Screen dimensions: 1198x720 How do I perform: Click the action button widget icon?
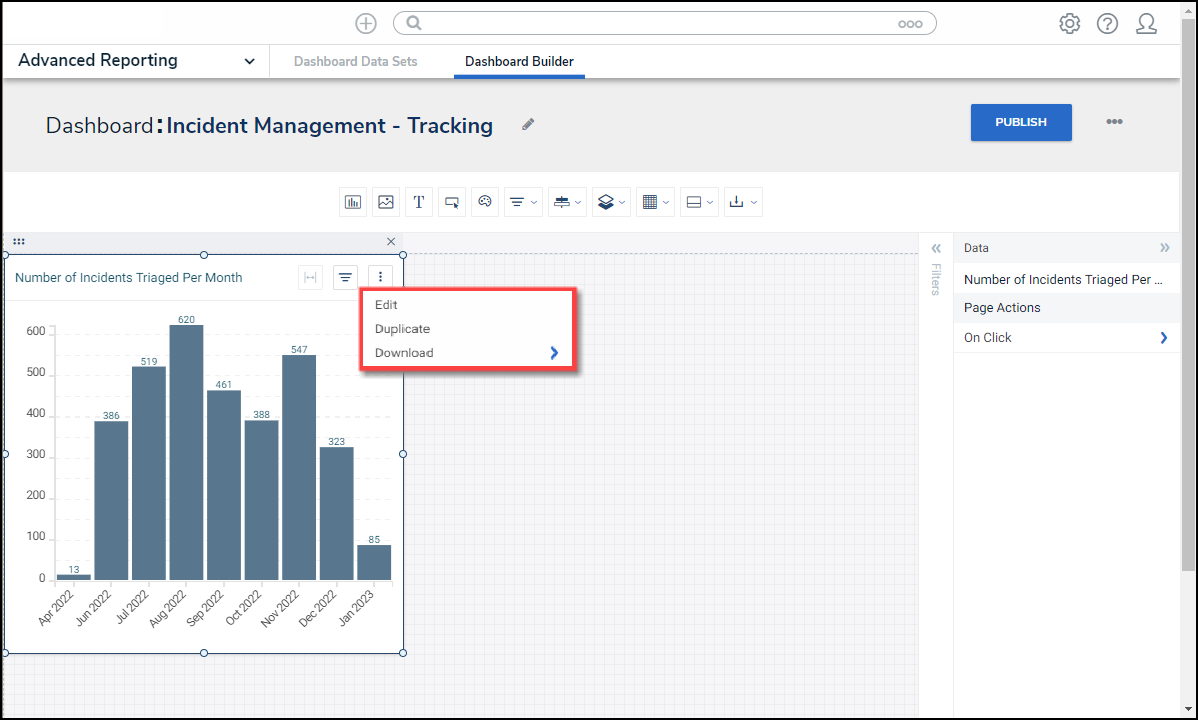click(x=452, y=202)
